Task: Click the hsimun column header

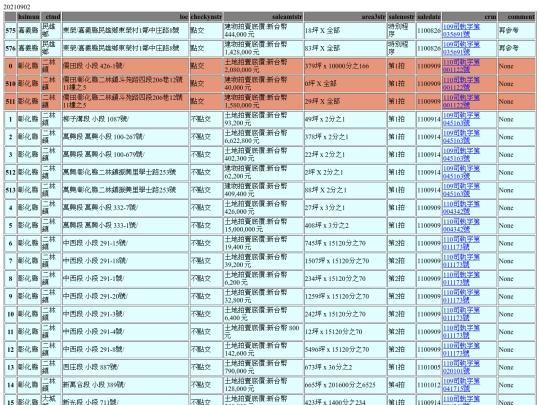Action: [x=29, y=17]
